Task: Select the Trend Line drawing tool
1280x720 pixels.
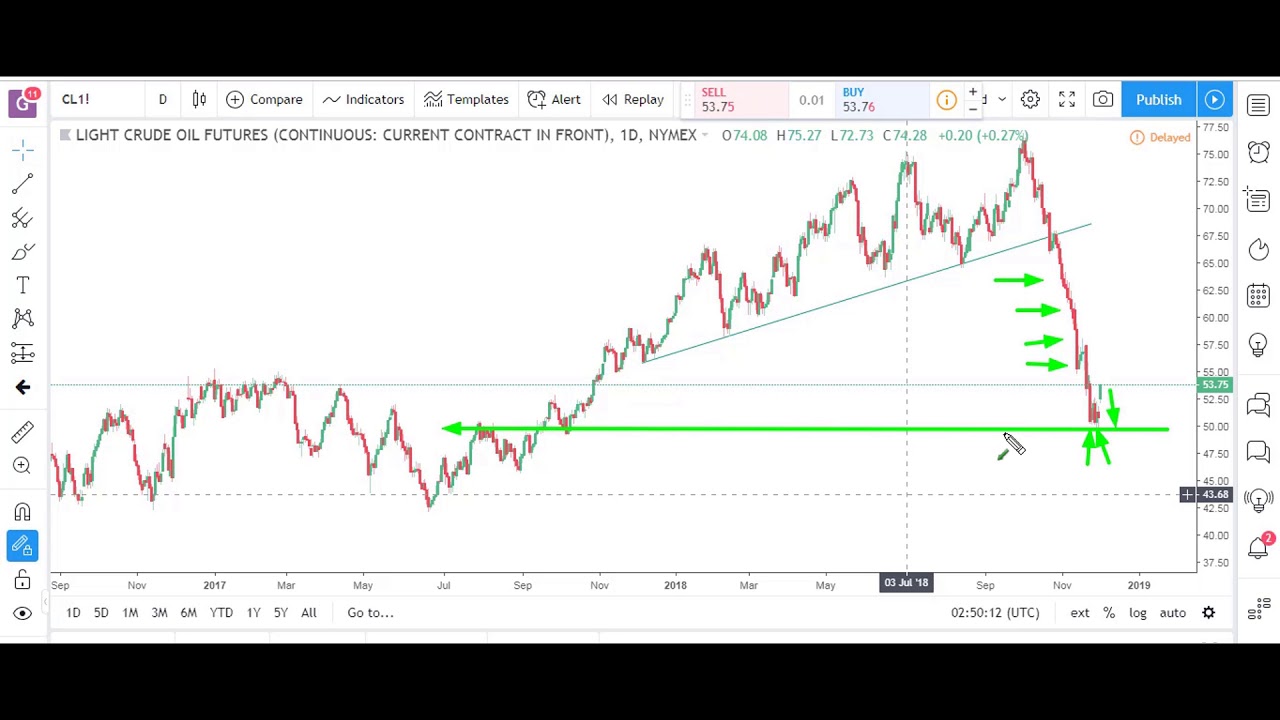Action: click(23, 185)
